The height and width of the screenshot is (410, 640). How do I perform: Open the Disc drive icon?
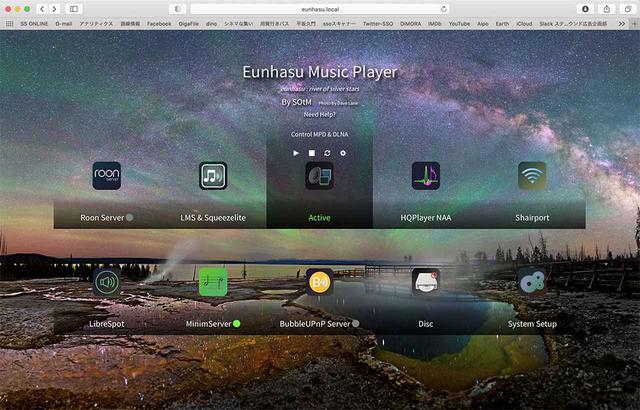[x=426, y=282]
